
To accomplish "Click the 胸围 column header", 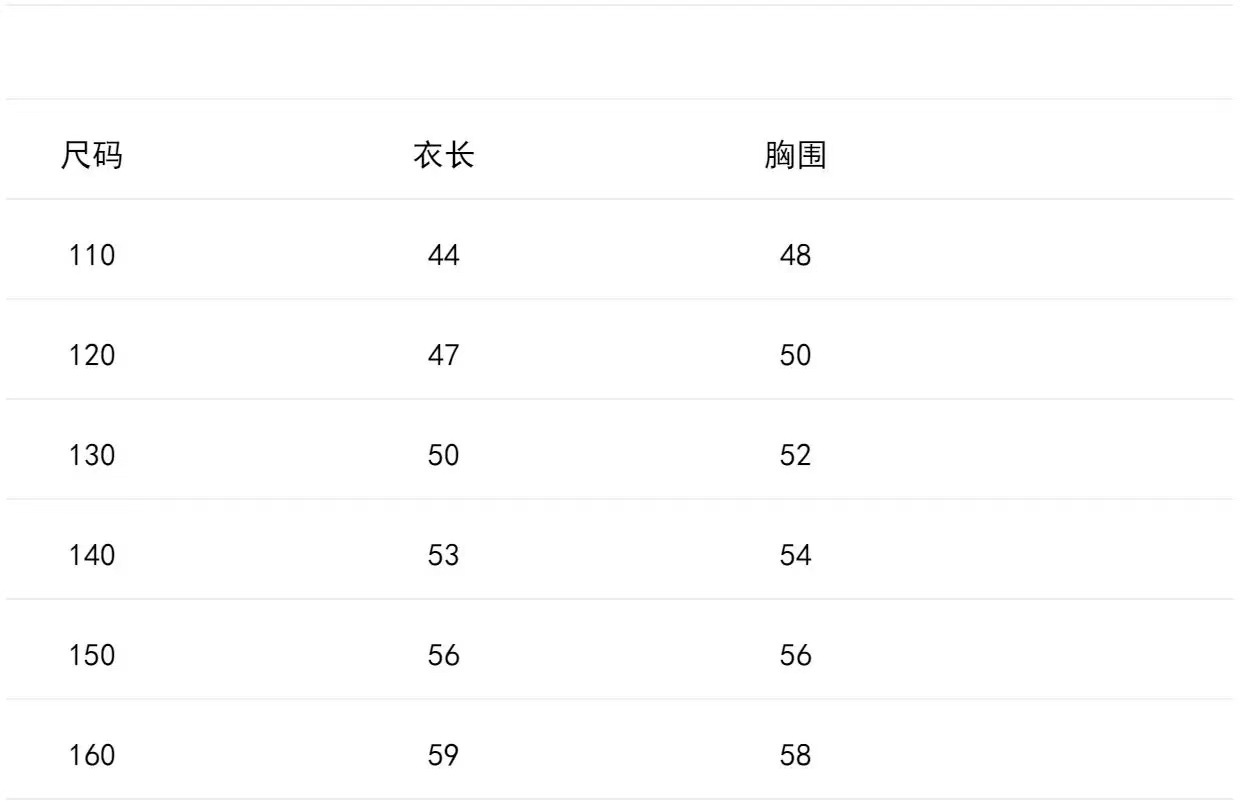I will tap(795, 156).
